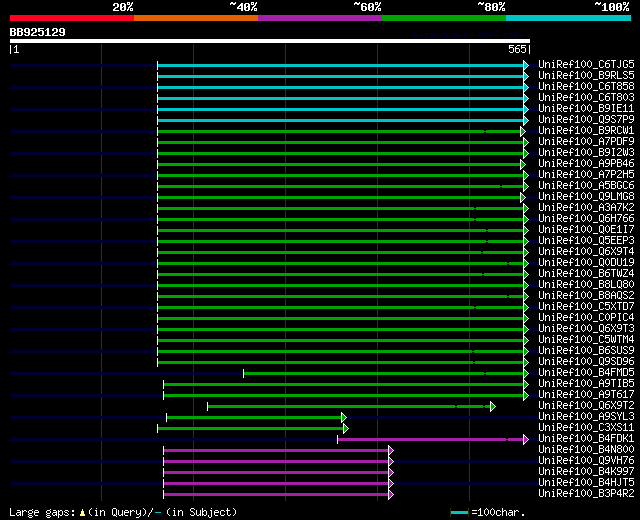Click the UniRef100_Q9LMG8 label

click(x=586, y=197)
